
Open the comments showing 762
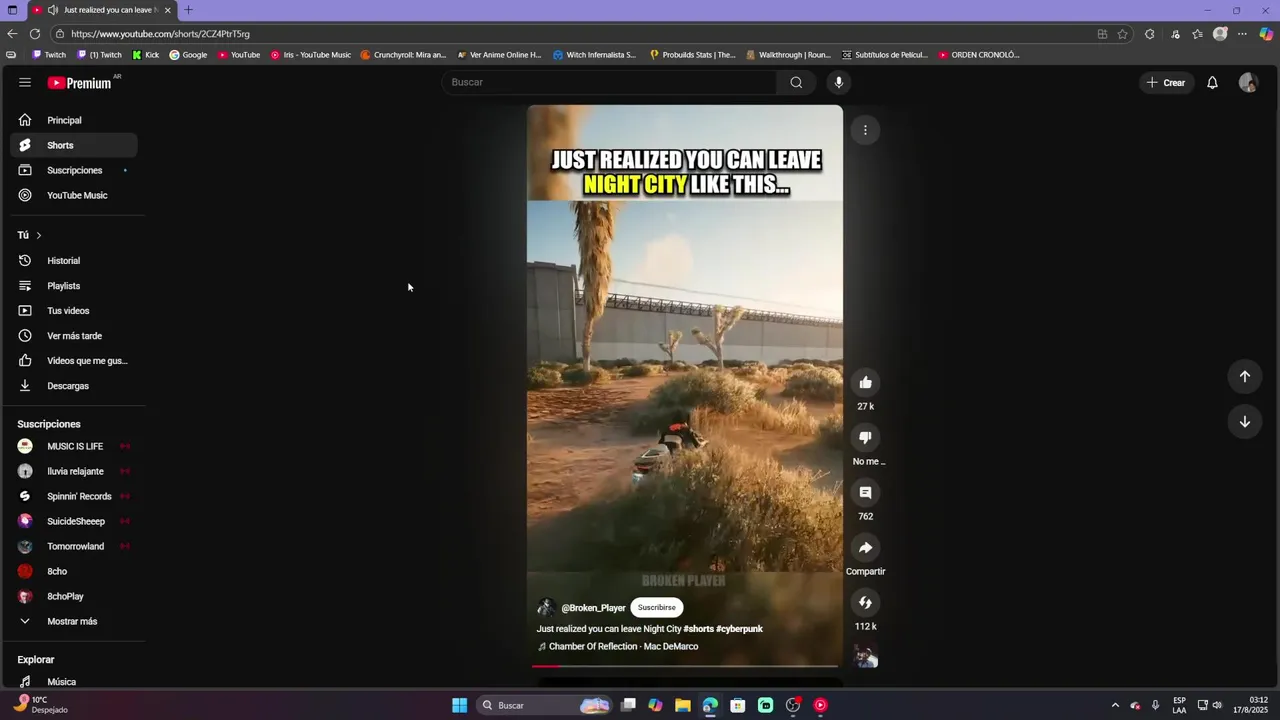coord(865,492)
